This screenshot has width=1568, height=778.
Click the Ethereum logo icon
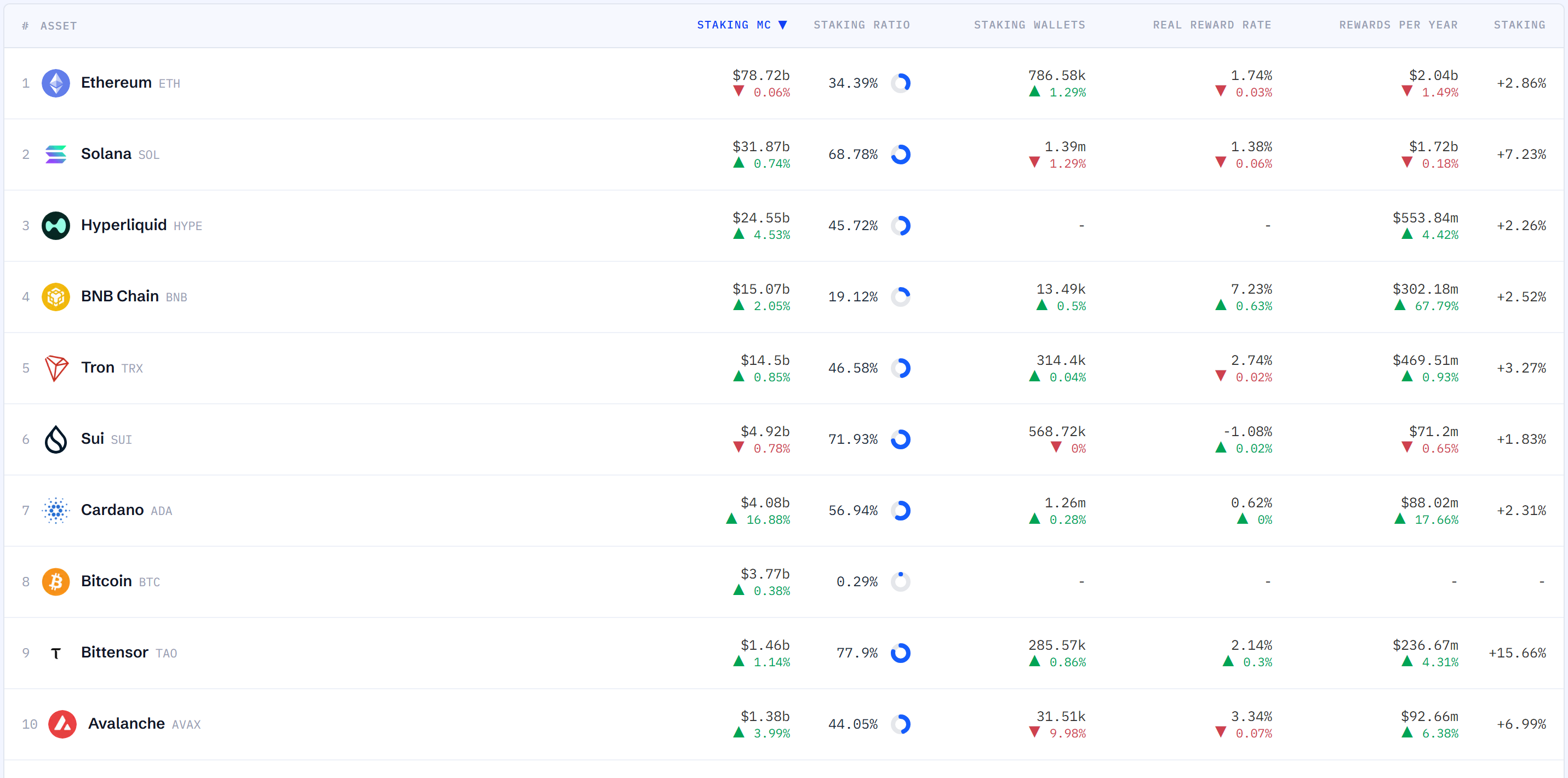pos(55,83)
